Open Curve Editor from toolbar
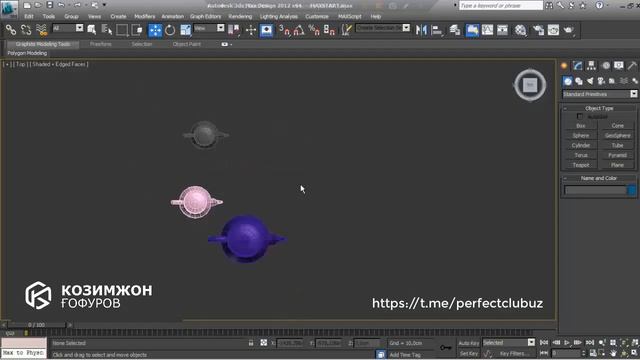 click(487, 30)
